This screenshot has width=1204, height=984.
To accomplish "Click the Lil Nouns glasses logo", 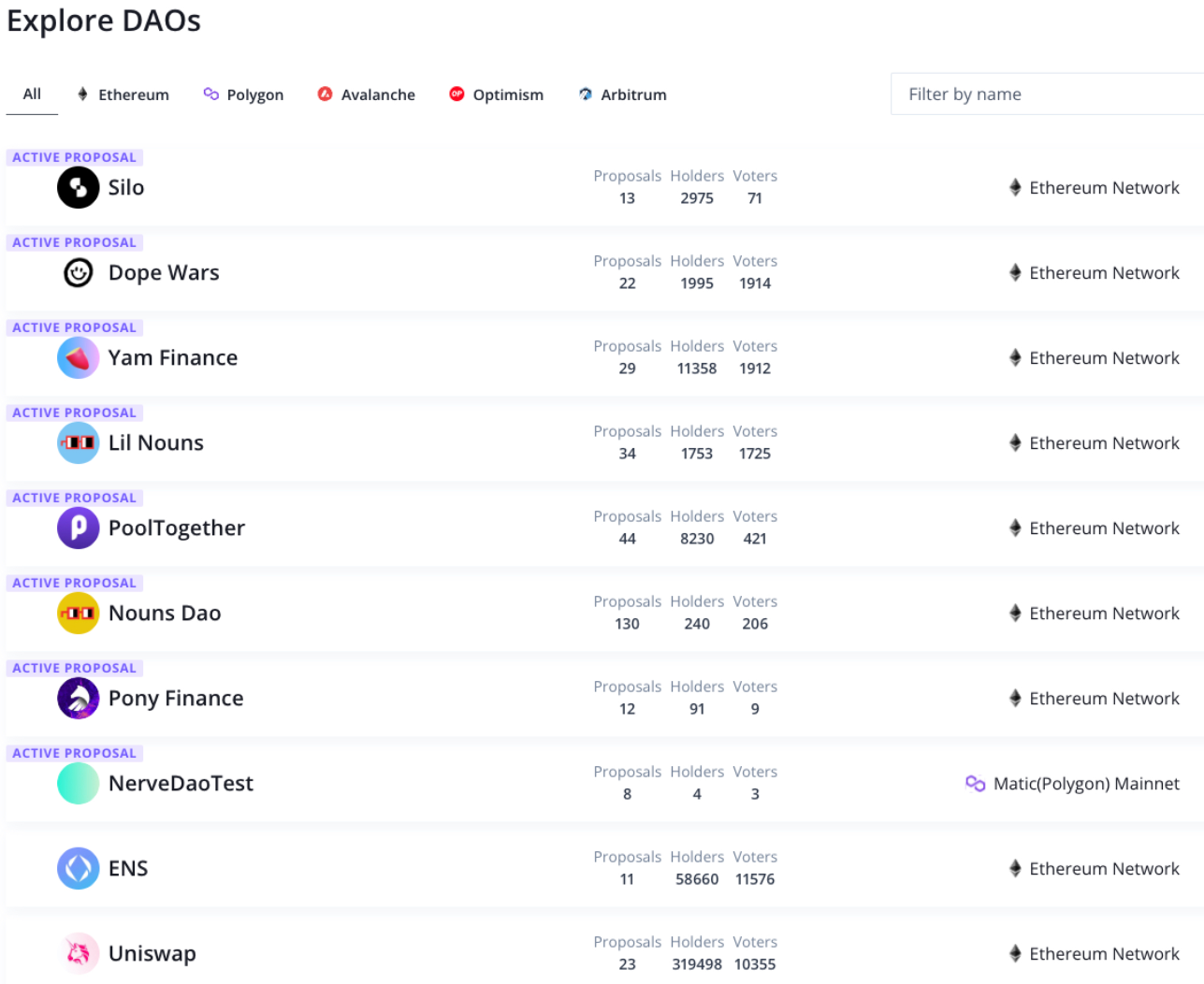I will pos(79,443).
